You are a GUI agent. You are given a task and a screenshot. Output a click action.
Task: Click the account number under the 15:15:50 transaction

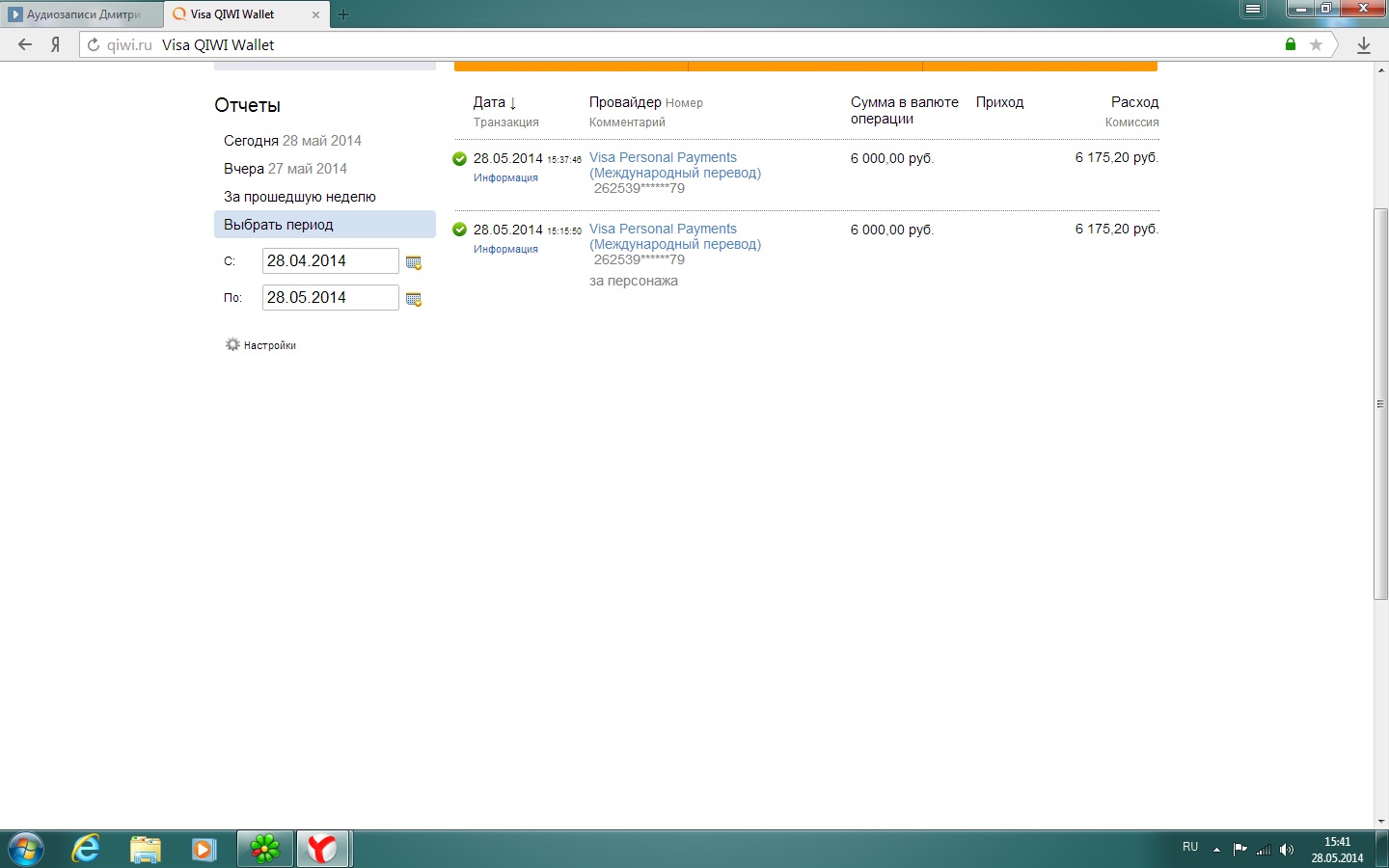(640, 259)
